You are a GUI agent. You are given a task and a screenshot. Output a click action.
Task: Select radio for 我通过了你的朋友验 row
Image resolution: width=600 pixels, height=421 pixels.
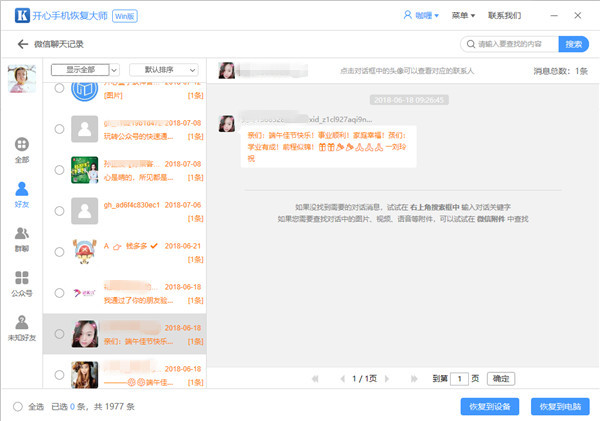[59, 293]
